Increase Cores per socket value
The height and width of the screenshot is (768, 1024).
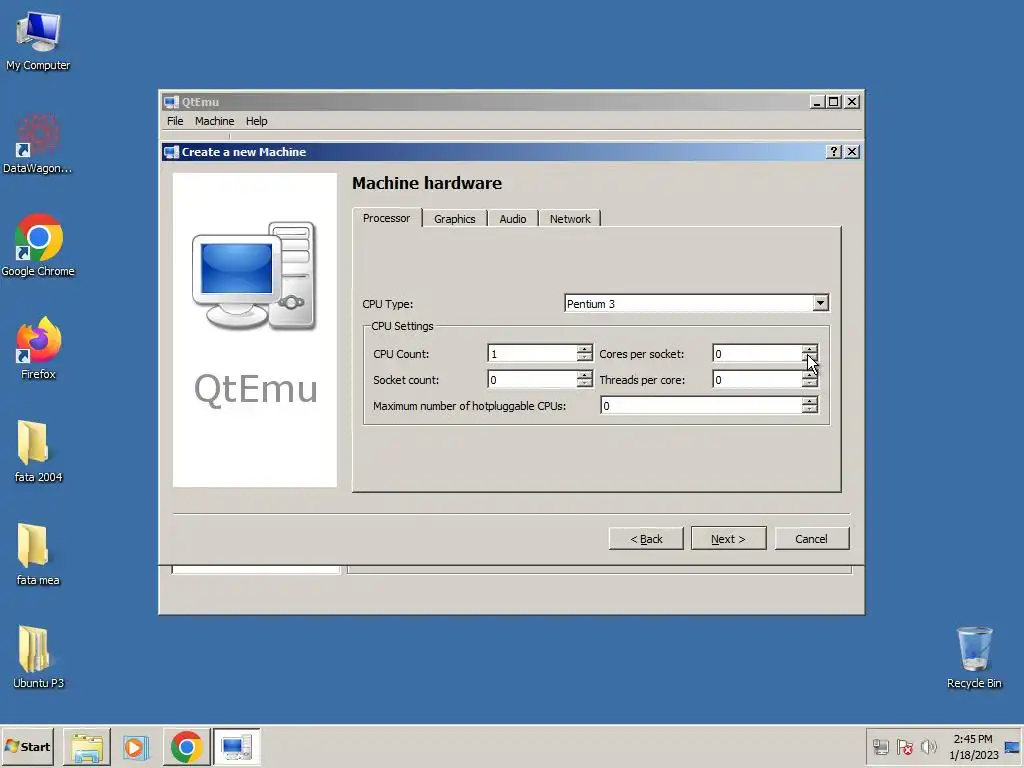pos(810,349)
